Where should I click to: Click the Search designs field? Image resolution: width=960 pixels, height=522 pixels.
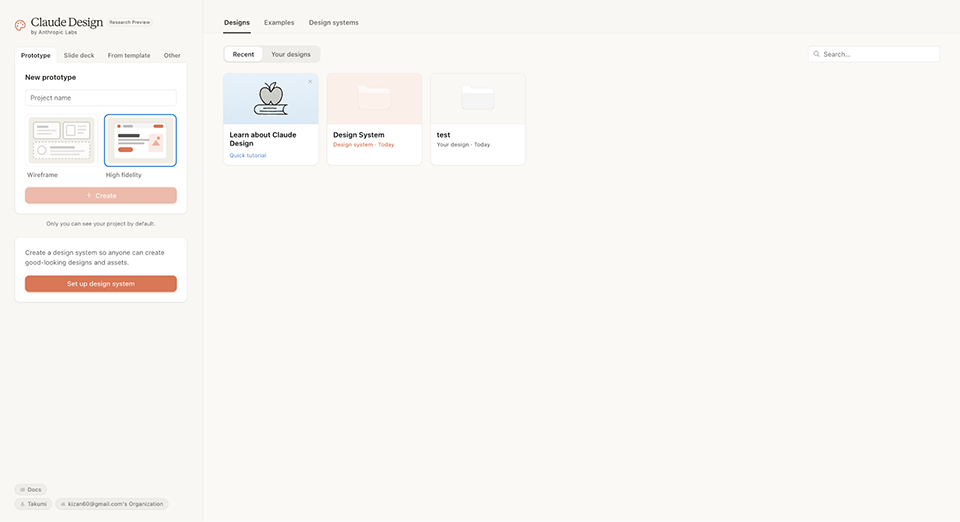pos(874,54)
